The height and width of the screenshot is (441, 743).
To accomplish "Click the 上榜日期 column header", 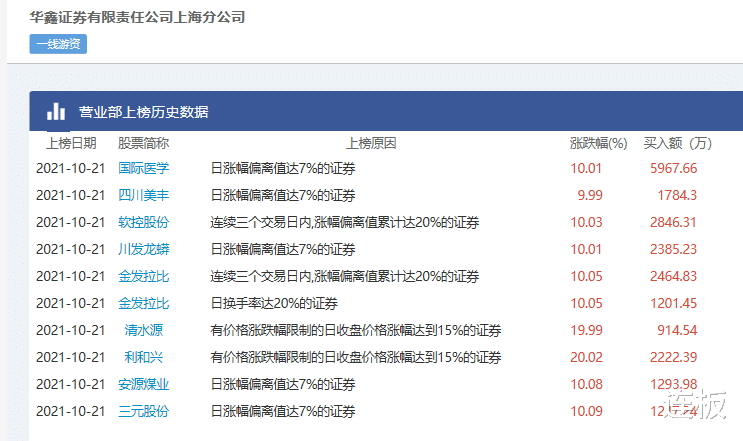I will pyautogui.click(x=71, y=143).
